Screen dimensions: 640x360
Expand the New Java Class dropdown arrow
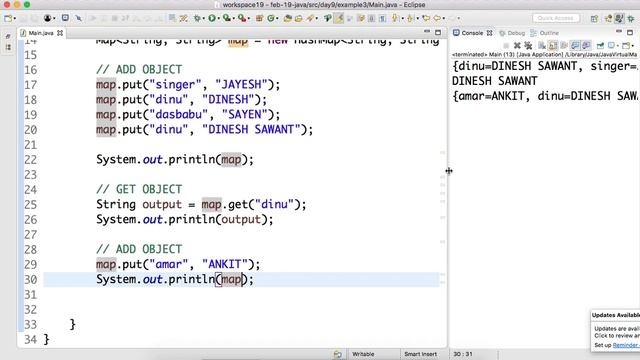click(x=277, y=18)
